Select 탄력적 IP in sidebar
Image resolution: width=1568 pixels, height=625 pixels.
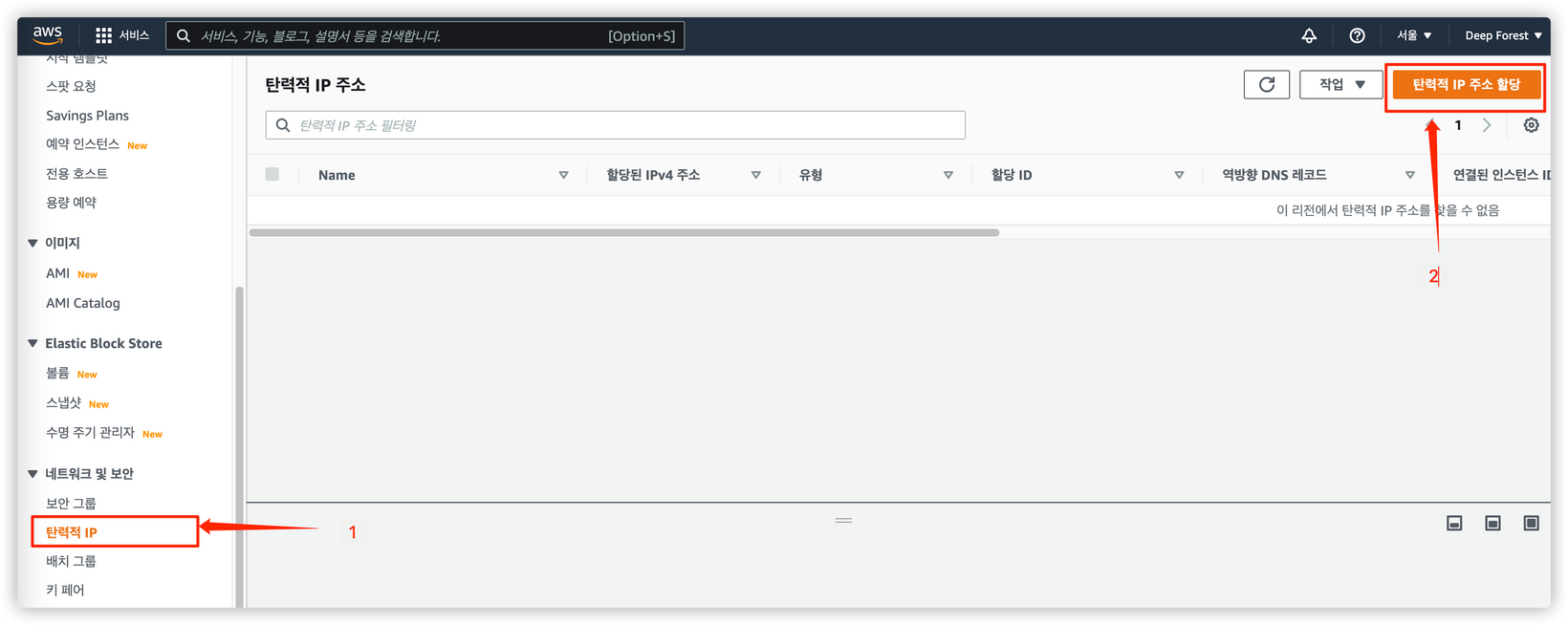click(72, 532)
